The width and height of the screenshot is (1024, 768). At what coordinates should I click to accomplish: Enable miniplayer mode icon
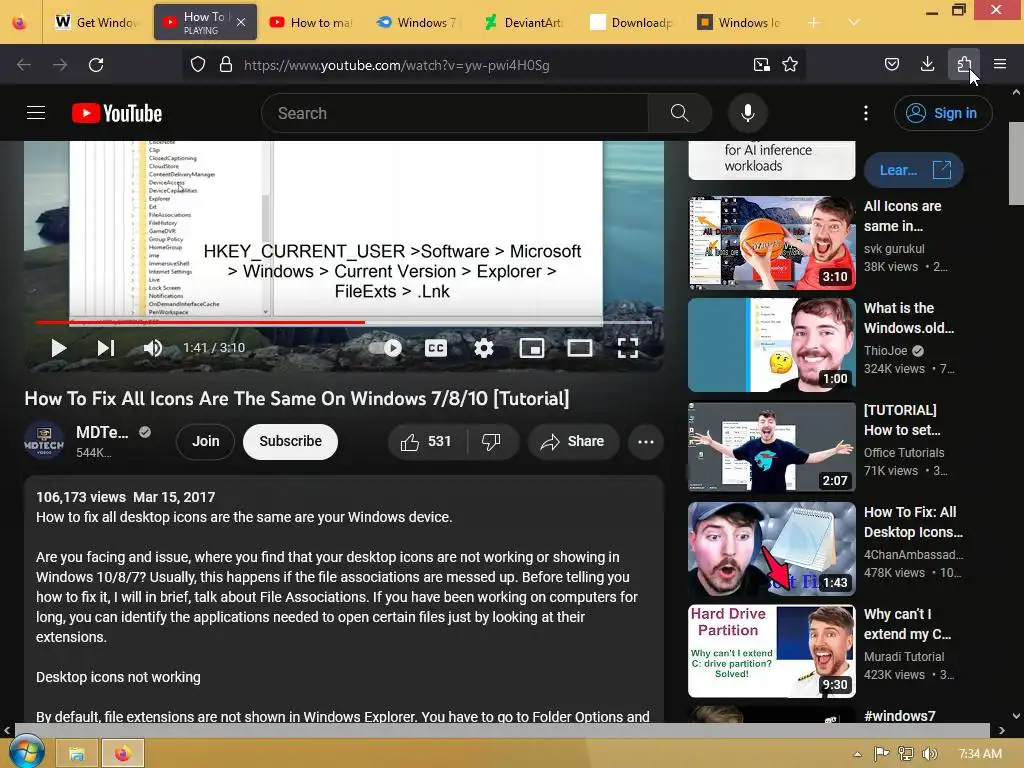[x=532, y=348]
